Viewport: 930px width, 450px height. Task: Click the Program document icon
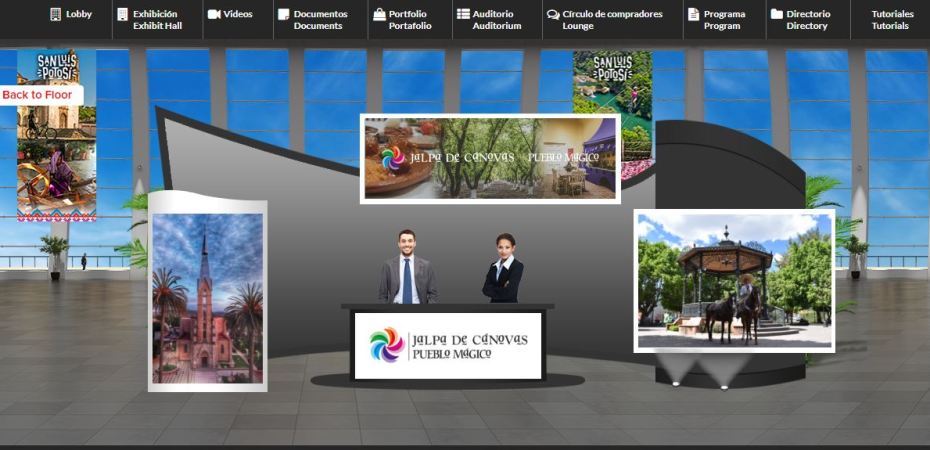pyautogui.click(x=693, y=15)
